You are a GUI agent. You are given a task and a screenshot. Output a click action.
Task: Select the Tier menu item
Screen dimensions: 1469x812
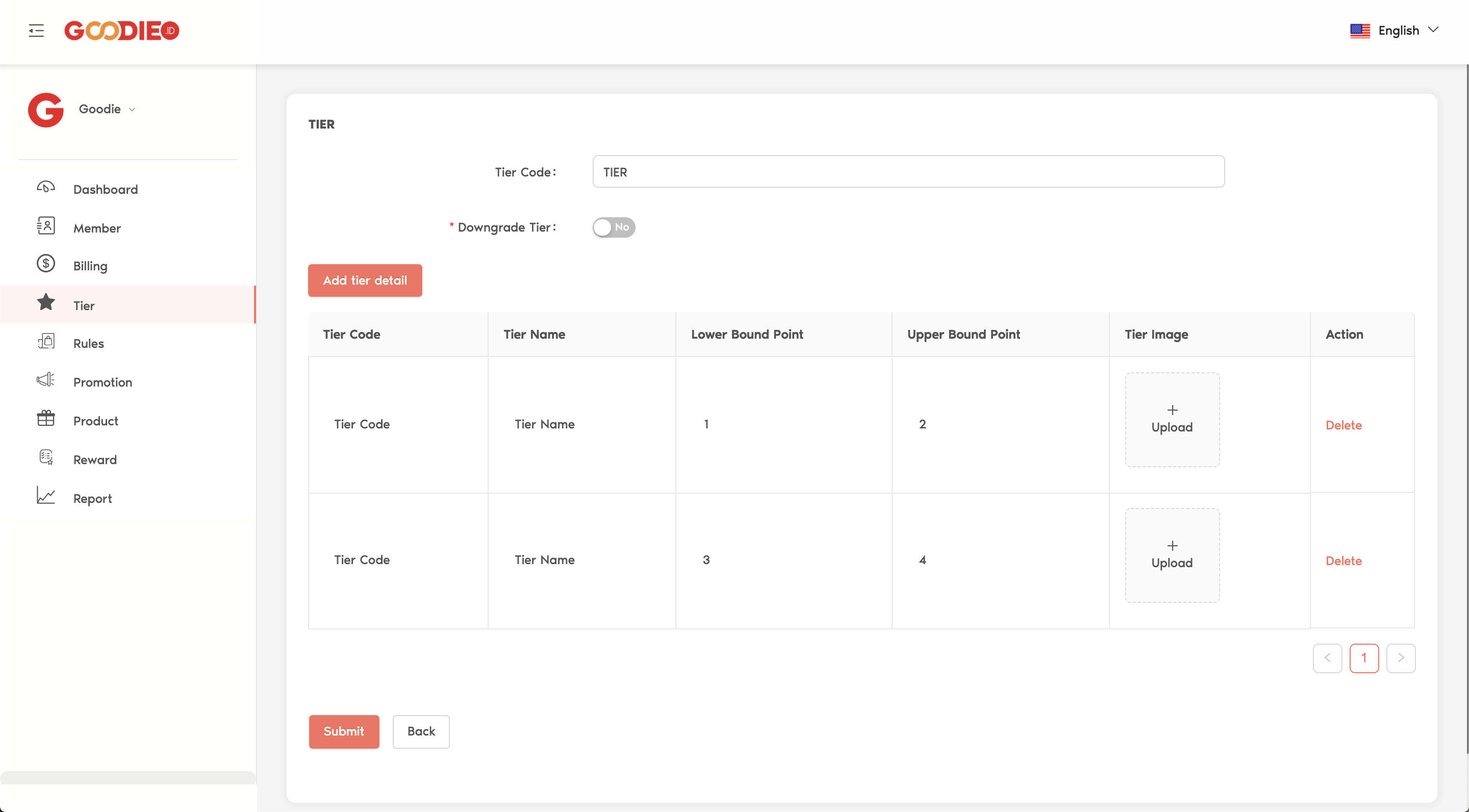(x=84, y=306)
